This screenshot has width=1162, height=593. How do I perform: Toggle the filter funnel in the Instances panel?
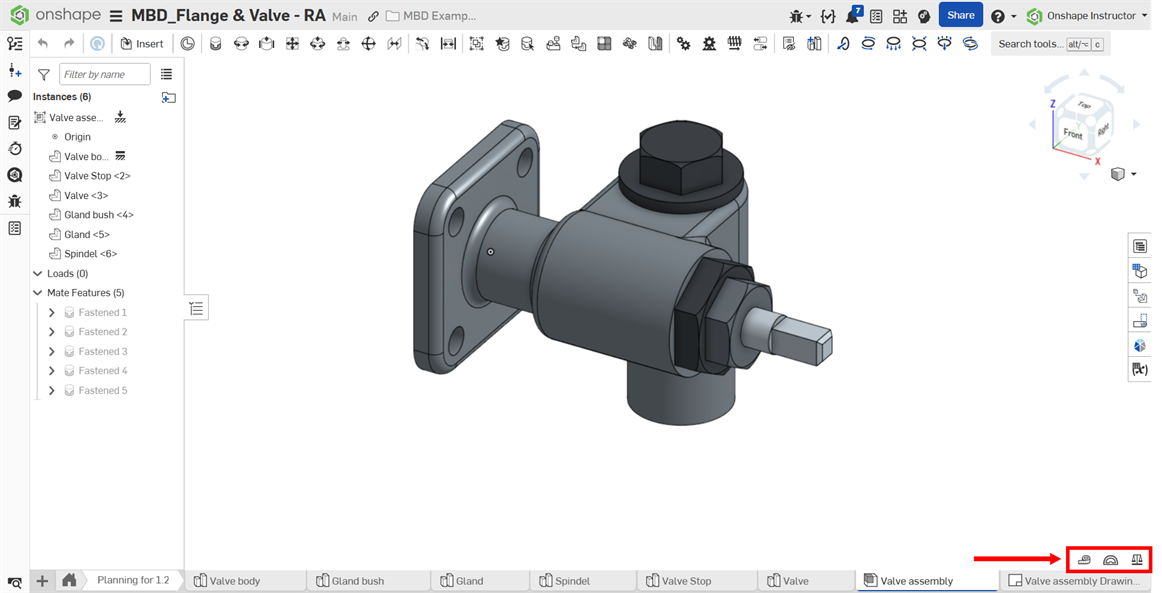click(x=42, y=74)
